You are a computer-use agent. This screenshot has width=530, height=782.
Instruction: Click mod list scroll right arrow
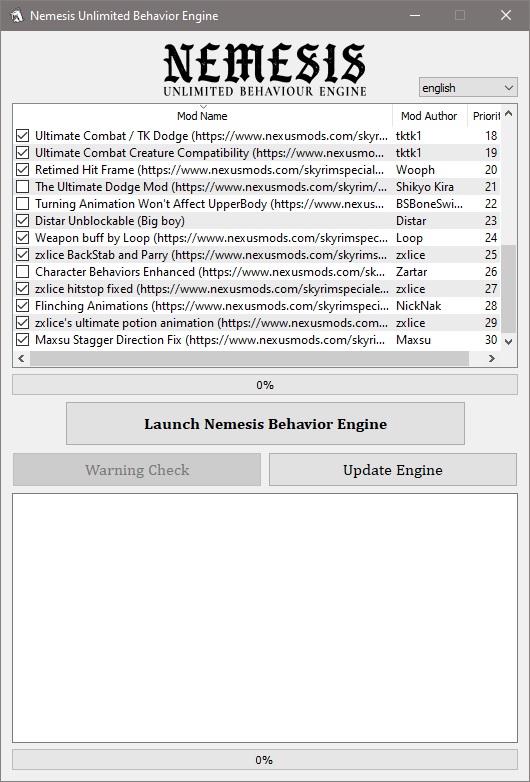click(492, 358)
